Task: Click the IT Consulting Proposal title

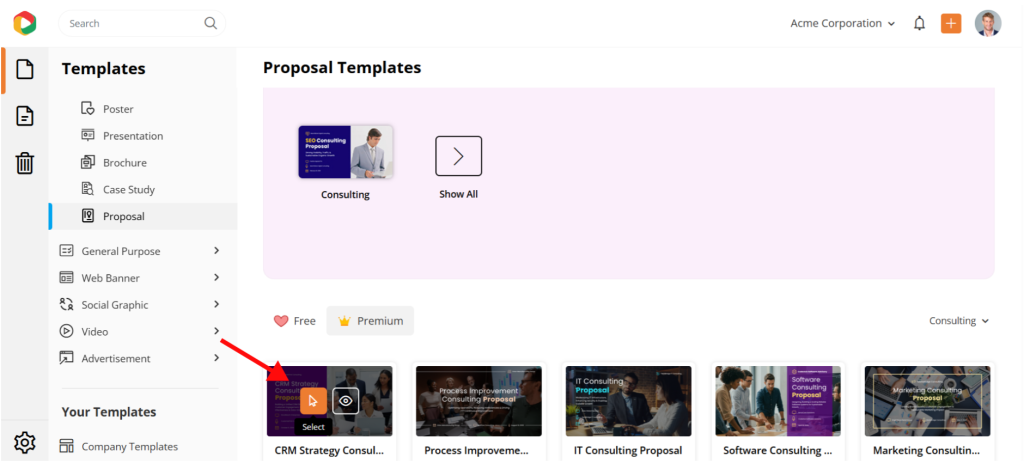Action: click(628, 451)
